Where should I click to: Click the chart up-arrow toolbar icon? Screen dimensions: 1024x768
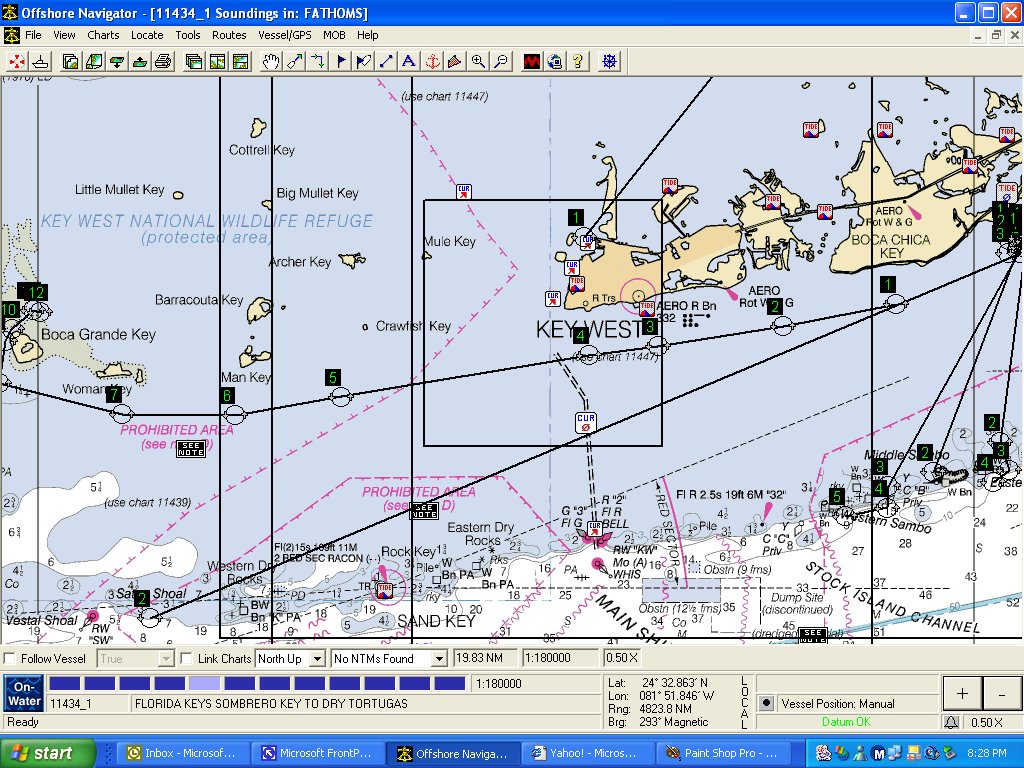(140, 61)
